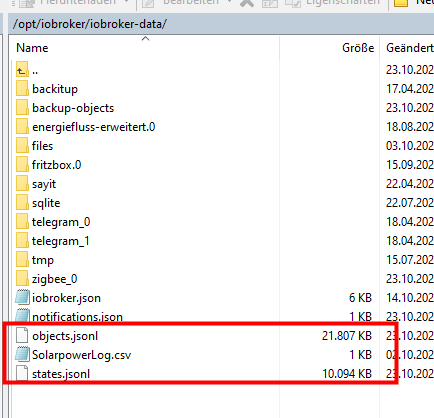Screen dimensions: 434x418
Task: Select the files folder name
Action: point(42,146)
